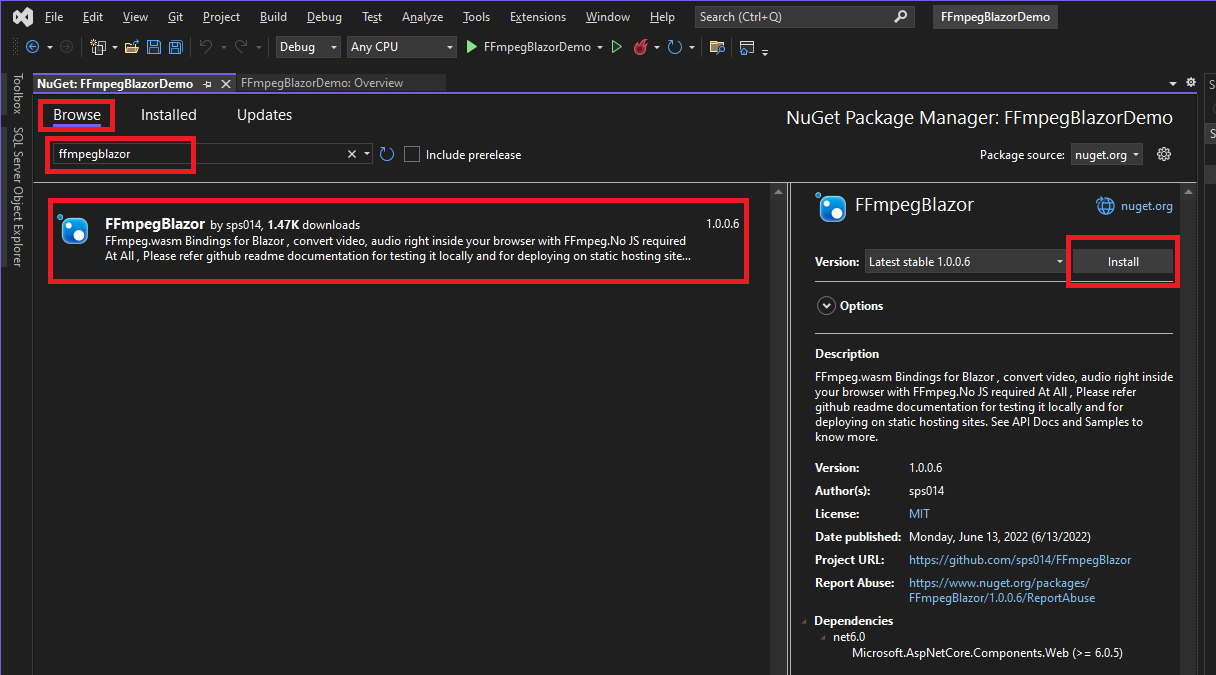Switch to FFmpegBlazorDemo: Overview tab

(322, 83)
